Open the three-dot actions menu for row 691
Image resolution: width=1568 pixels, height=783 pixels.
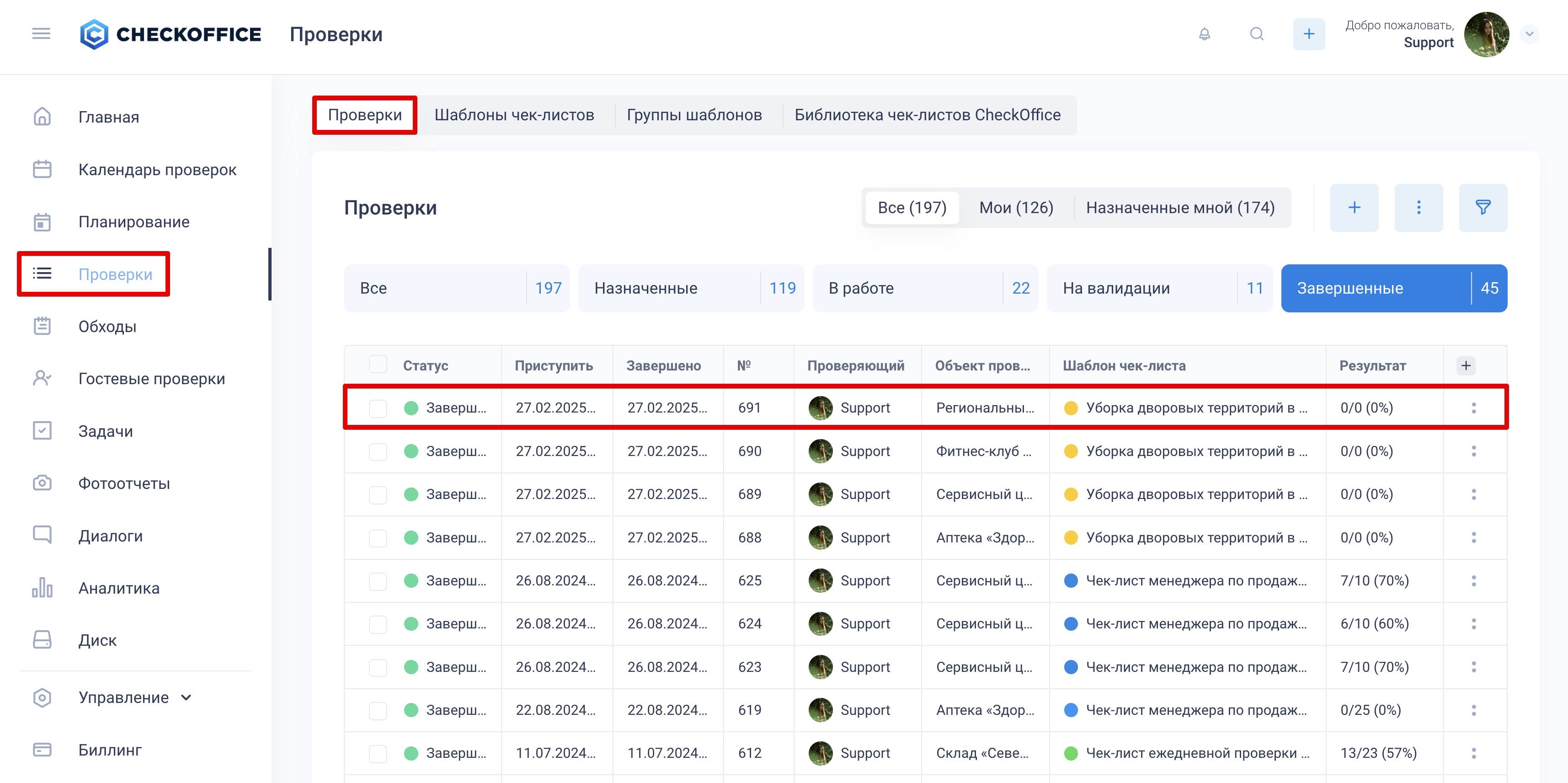click(x=1474, y=408)
